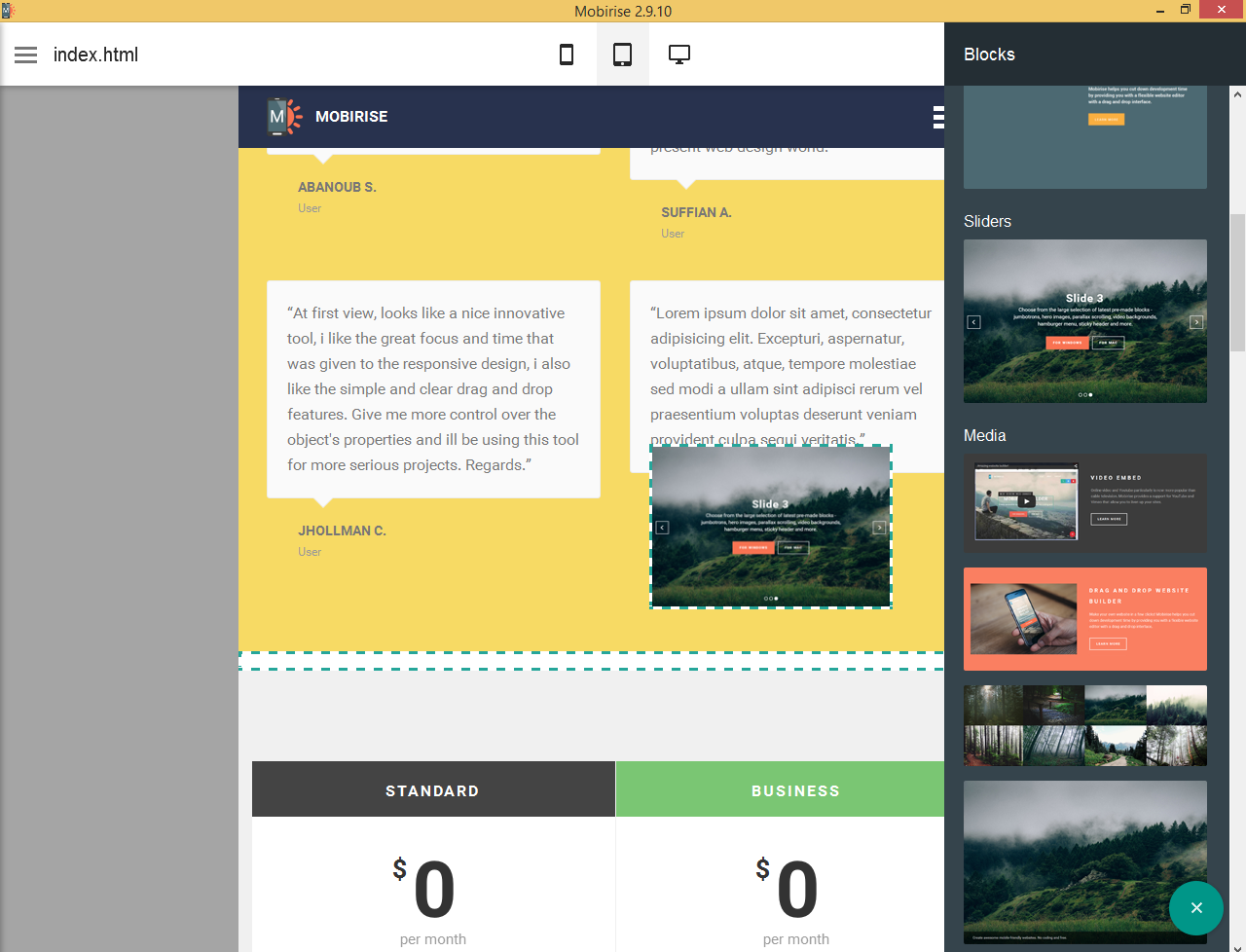Switch to desktop preview mode
The image size is (1246, 952).
679,55
